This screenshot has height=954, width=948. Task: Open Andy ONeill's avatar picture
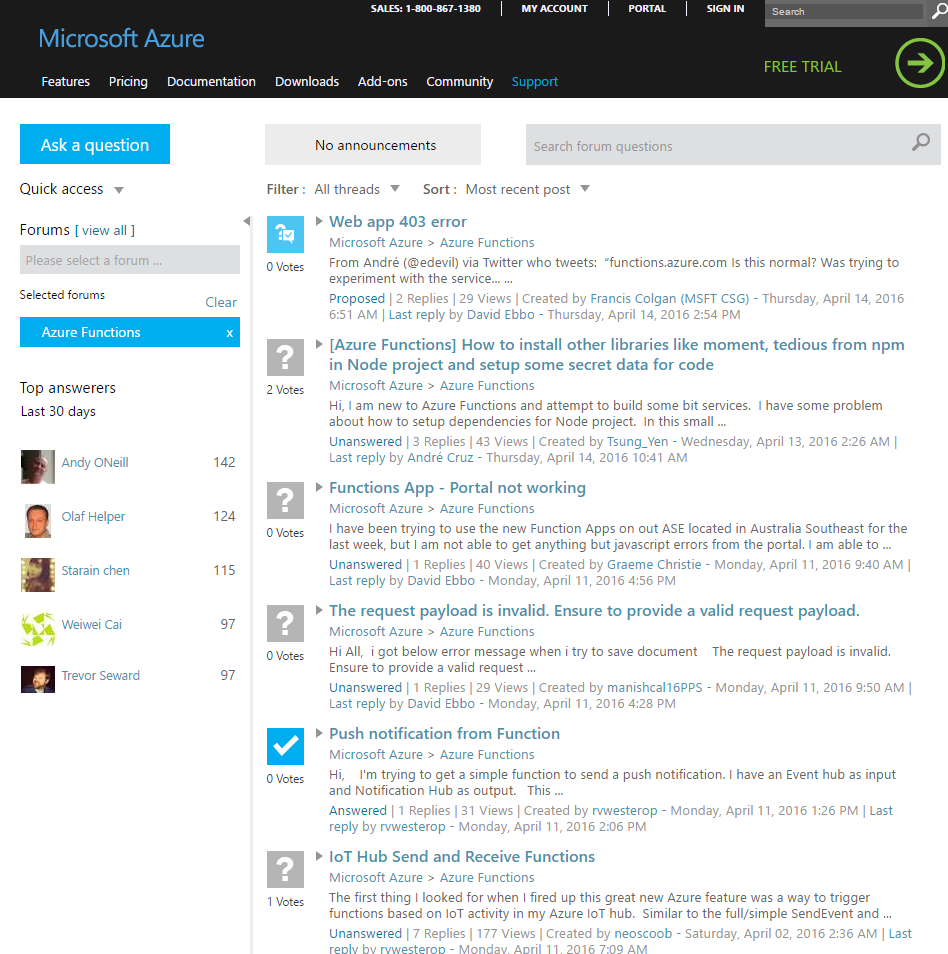(x=38, y=467)
